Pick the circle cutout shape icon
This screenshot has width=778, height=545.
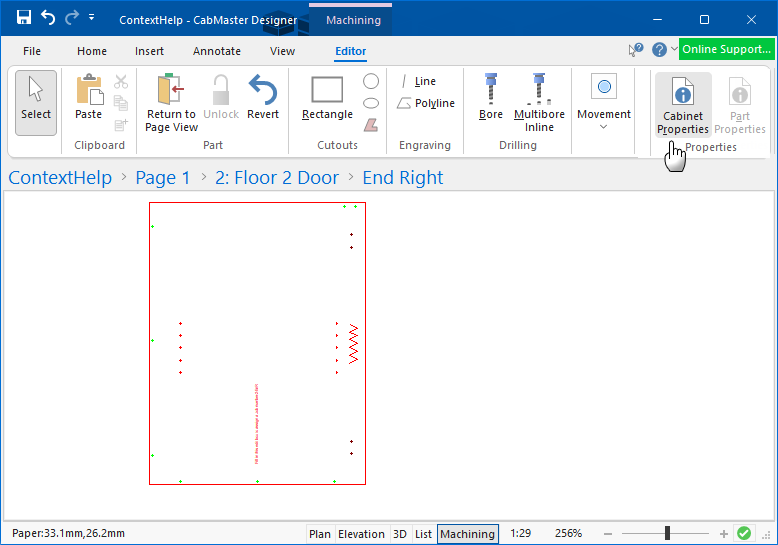(x=371, y=81)
